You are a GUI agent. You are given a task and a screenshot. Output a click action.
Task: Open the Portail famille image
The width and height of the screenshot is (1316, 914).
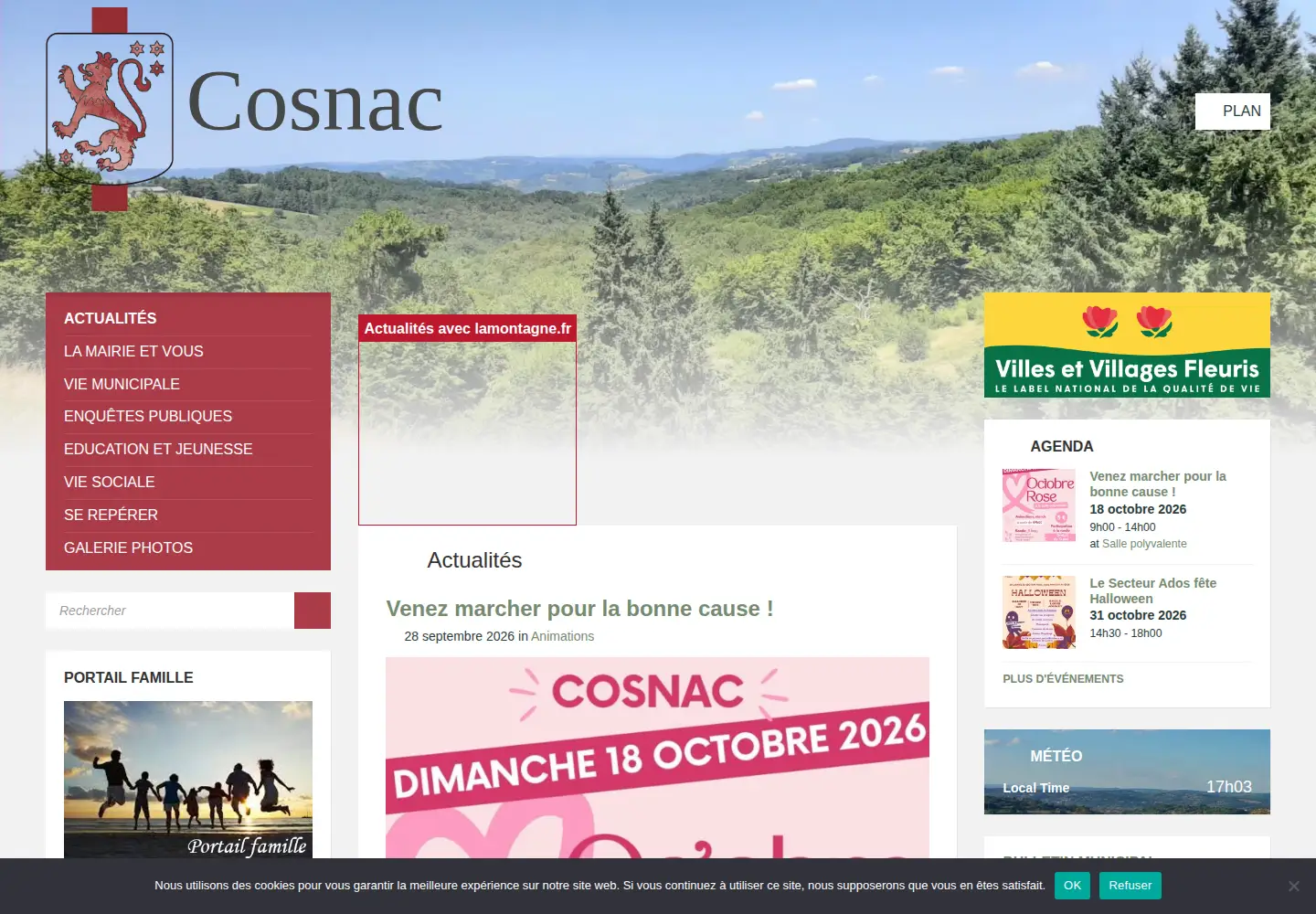188,780
